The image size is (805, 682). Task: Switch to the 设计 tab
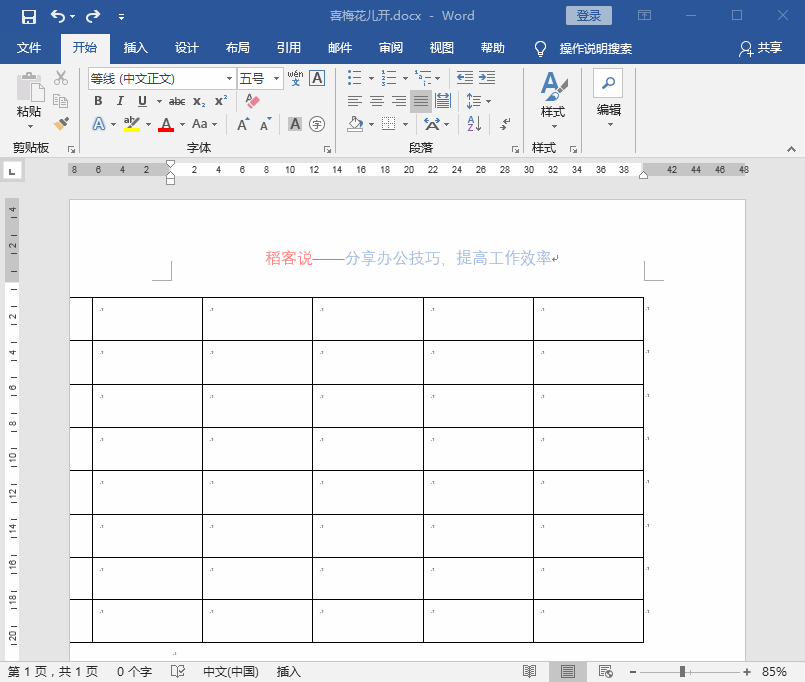pyautogui.click(x=186, y=48)
